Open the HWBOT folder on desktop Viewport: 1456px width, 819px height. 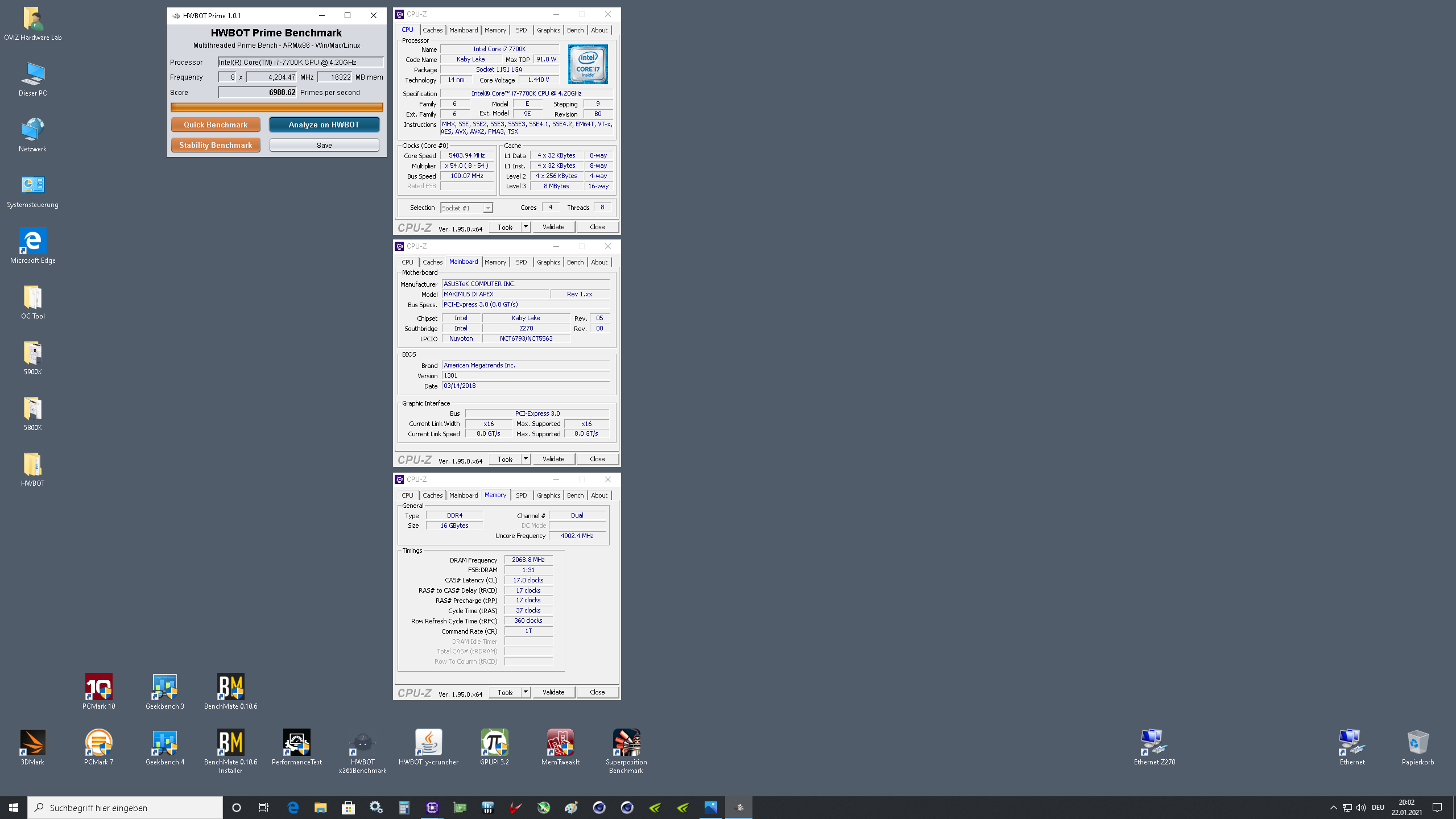pos(32,469)
